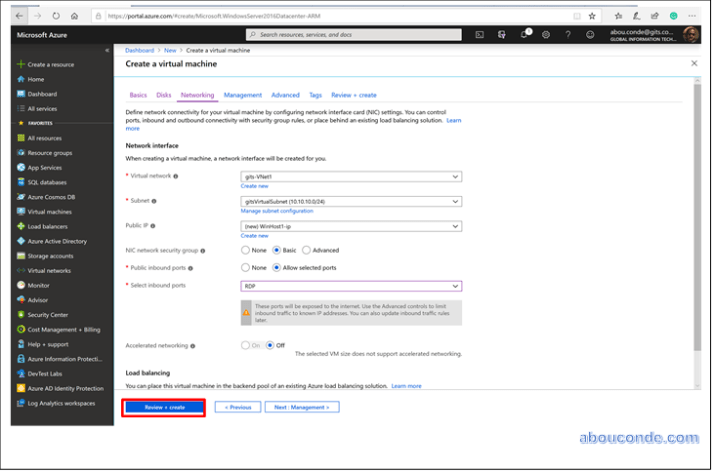
Task: Collapse the left sidebar with chevron
Action: (x=107, y=50)
